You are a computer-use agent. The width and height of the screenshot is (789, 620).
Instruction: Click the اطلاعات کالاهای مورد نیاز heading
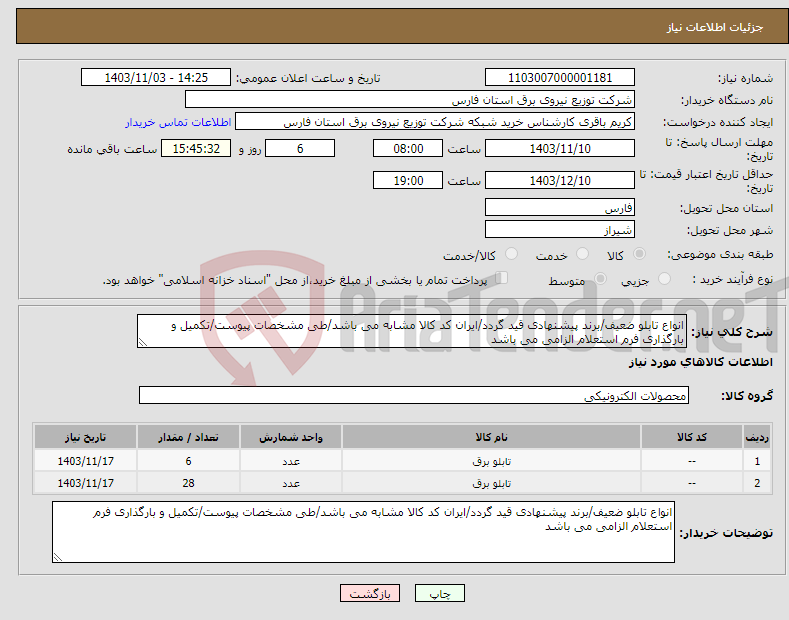[x=700, y=362]
